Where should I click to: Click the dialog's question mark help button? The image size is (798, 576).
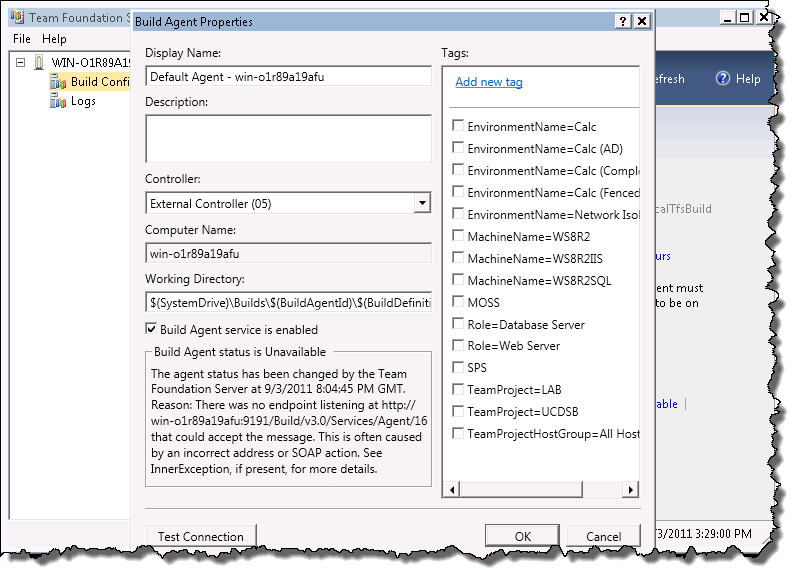coord(622,21)
